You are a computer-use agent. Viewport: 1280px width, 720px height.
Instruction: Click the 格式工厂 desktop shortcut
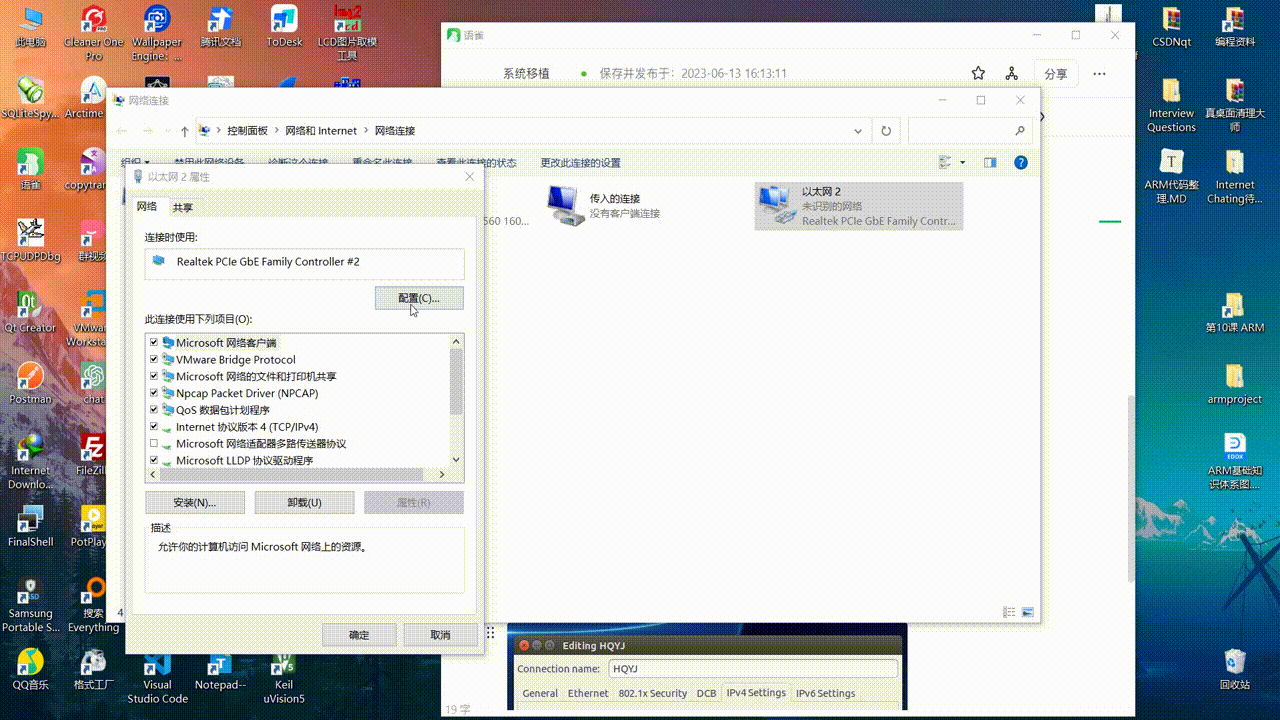(94, 669)
